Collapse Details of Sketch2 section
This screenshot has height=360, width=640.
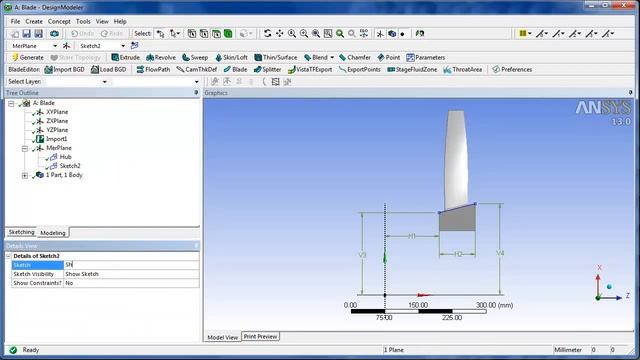(x=8, y=256)
